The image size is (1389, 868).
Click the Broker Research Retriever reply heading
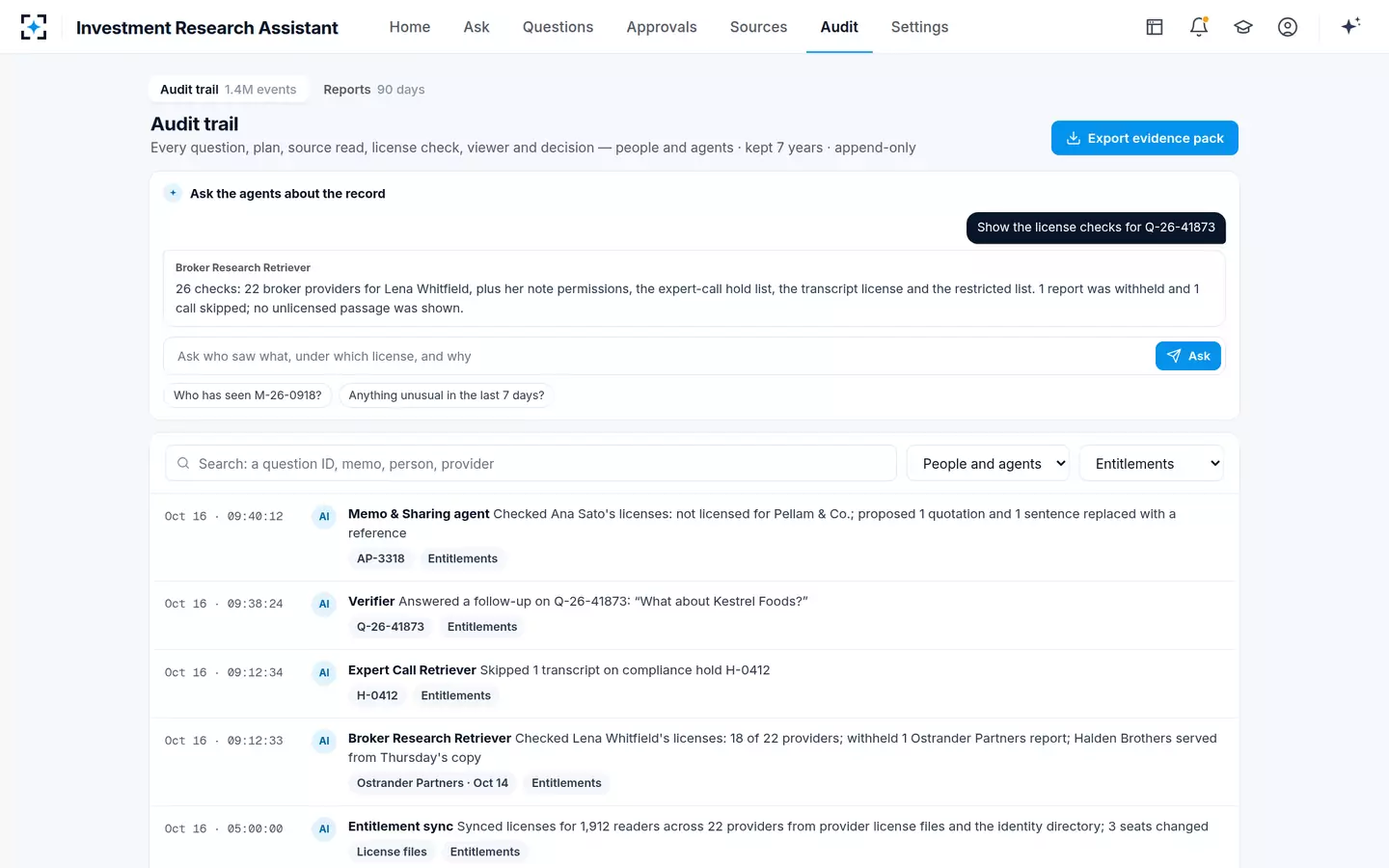[243, 267]
